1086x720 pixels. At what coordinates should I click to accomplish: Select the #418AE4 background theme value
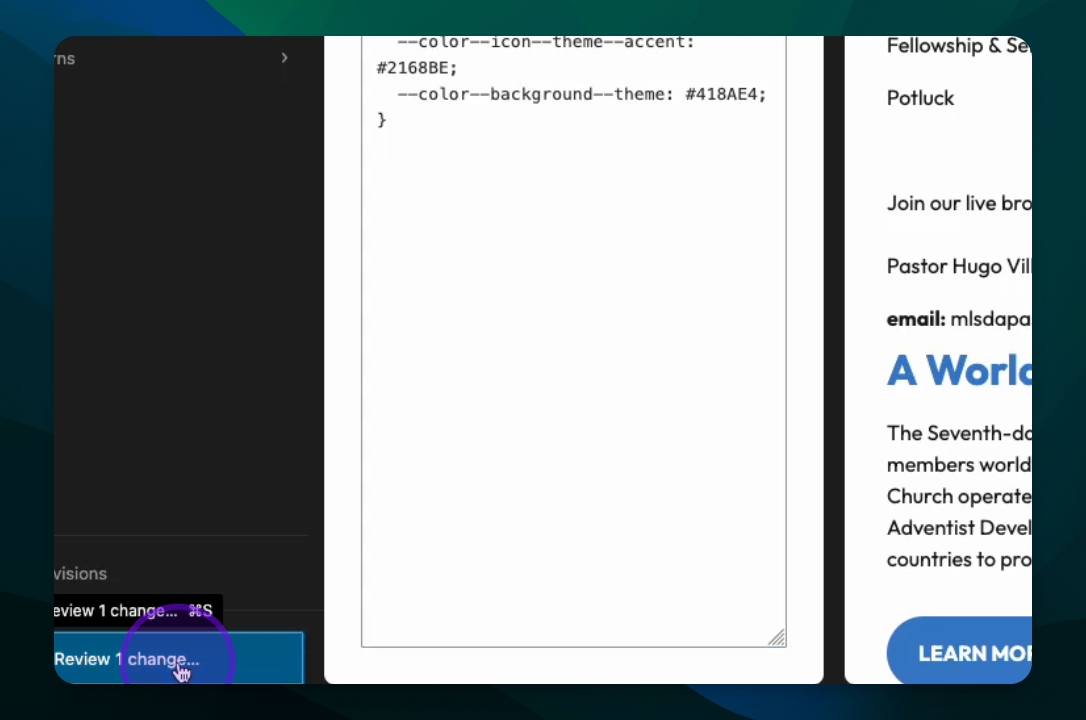(721, 94)
